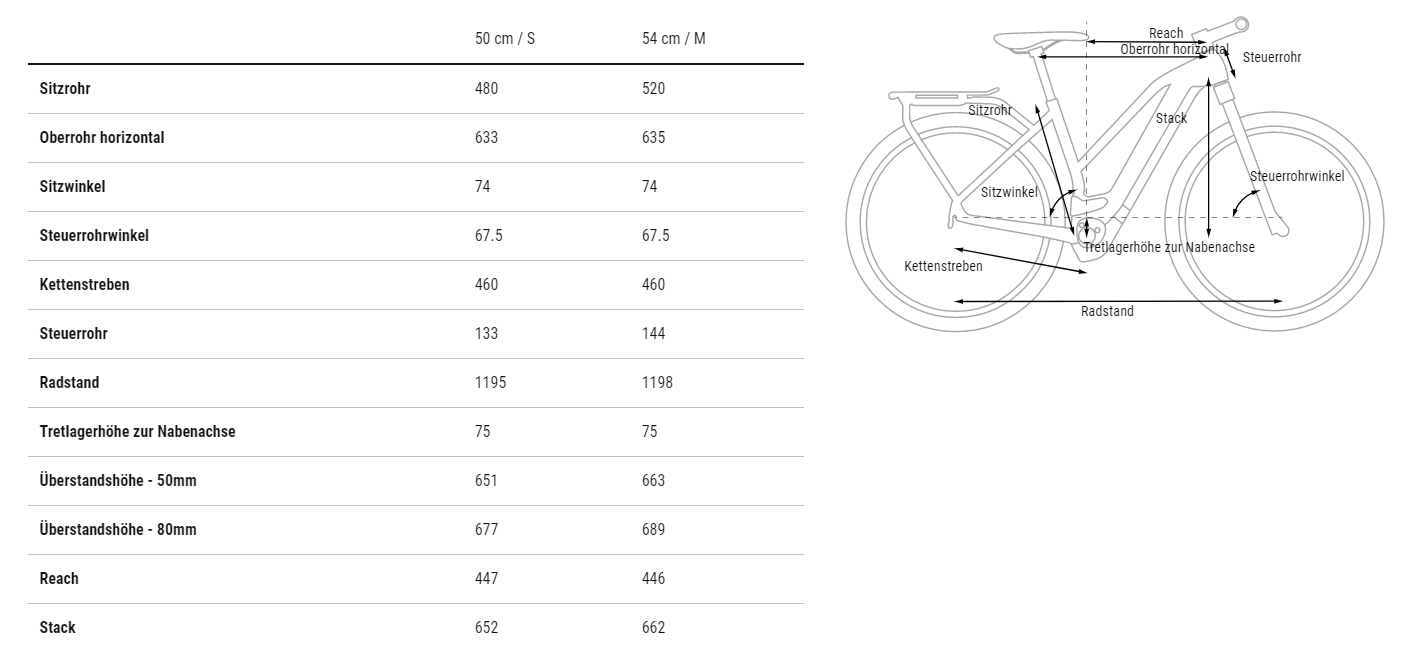The image size is (1418, 660).
Task: Click the Überstandshöhe - 50mm row label
Action: click(x=118, y=480)
